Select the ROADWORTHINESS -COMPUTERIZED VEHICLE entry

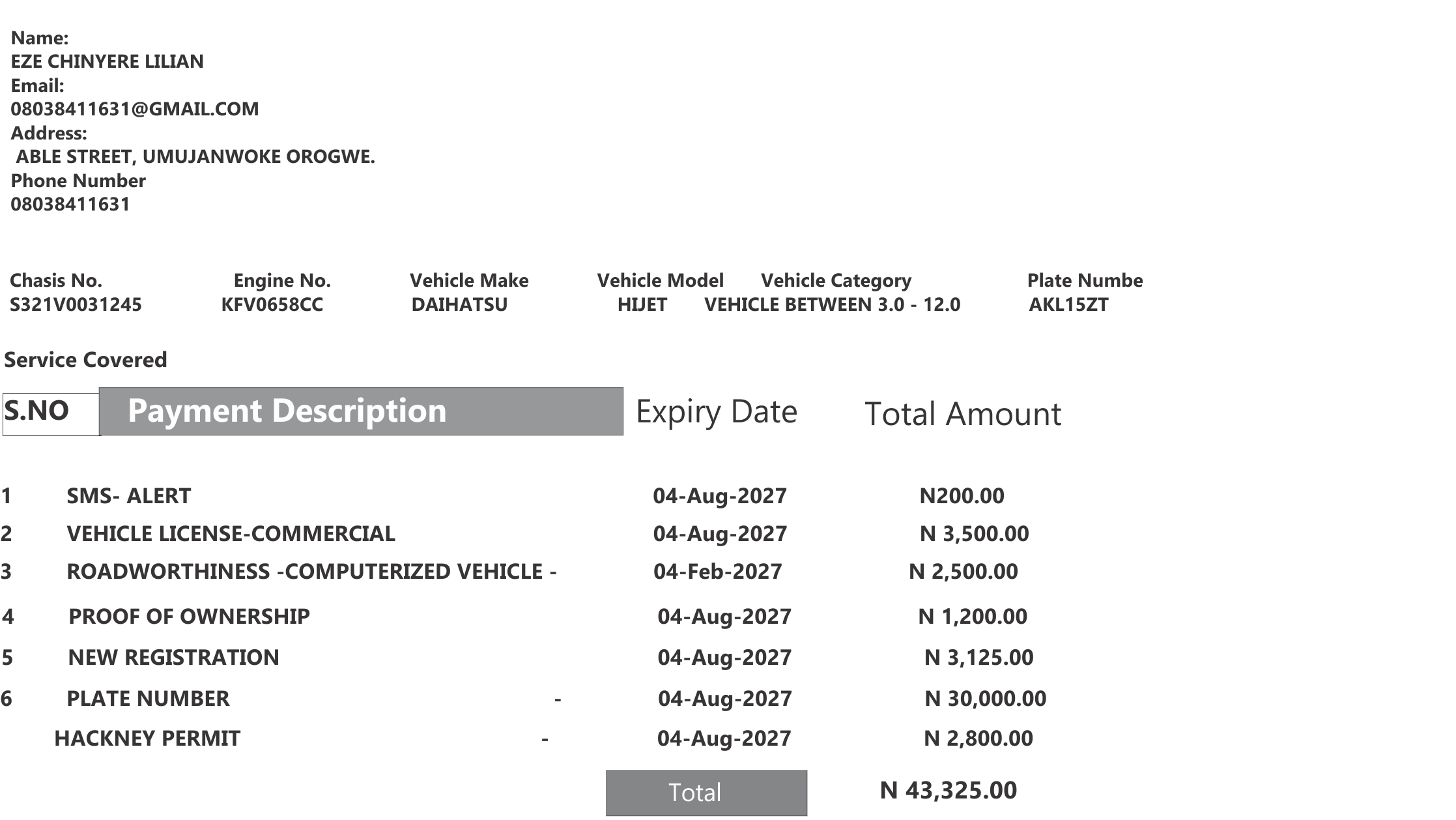(x=311, y=572)
